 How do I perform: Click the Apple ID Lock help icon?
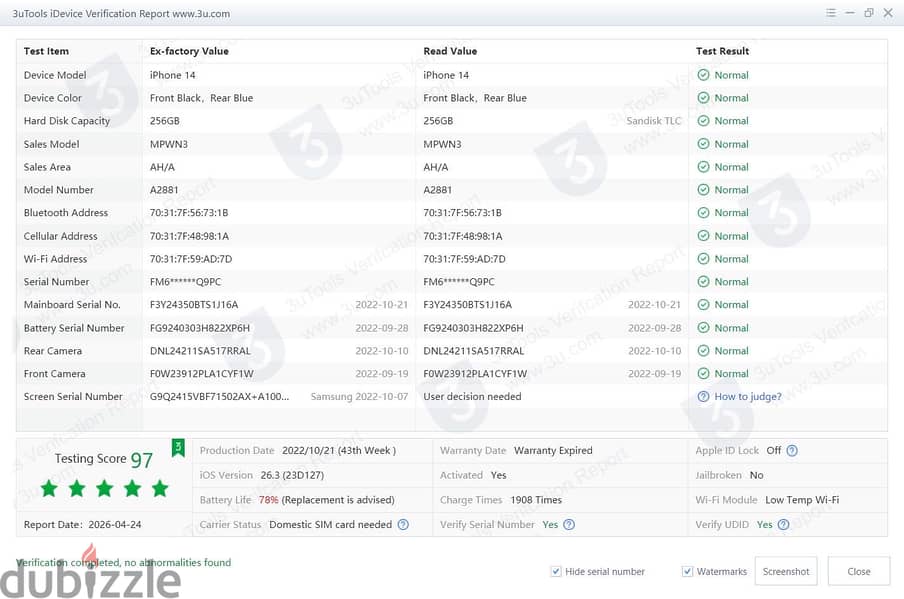(792, 451)
